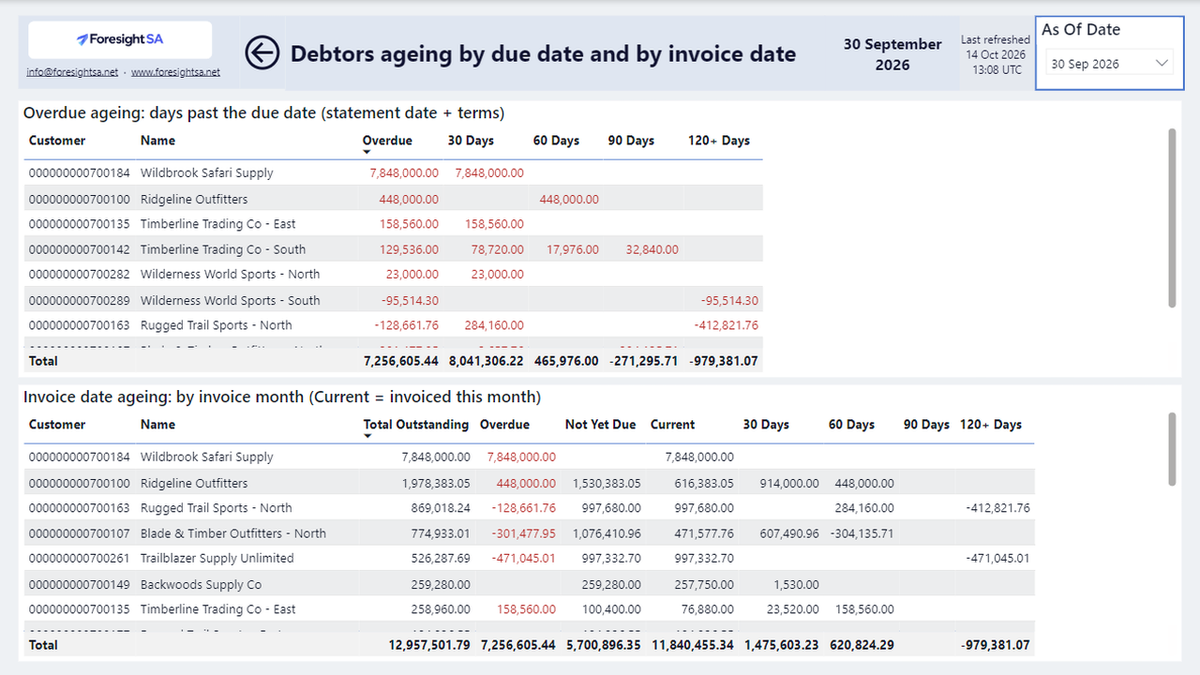The height and width of the screenshot is (675, 1200).
Task: Sort invoice table by 90 Days header
Action: pos(926,425)
